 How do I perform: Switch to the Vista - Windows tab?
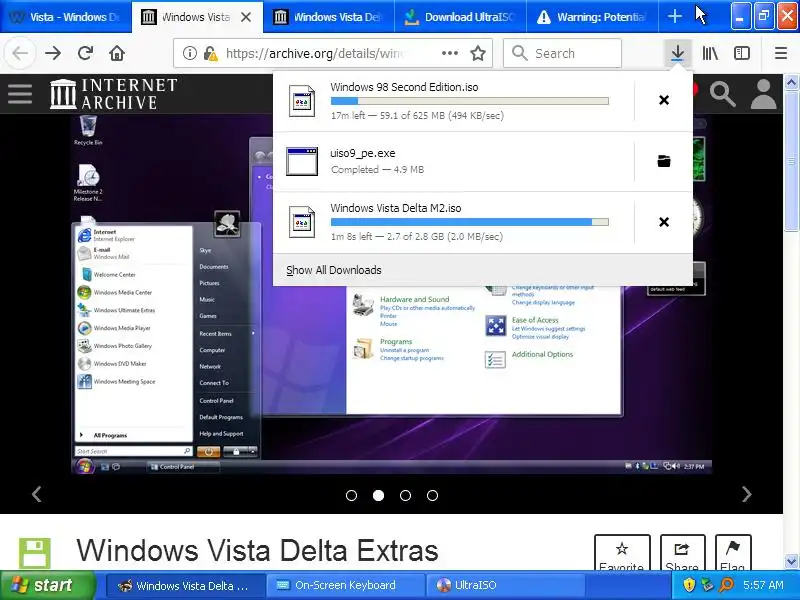click(65, 17)
